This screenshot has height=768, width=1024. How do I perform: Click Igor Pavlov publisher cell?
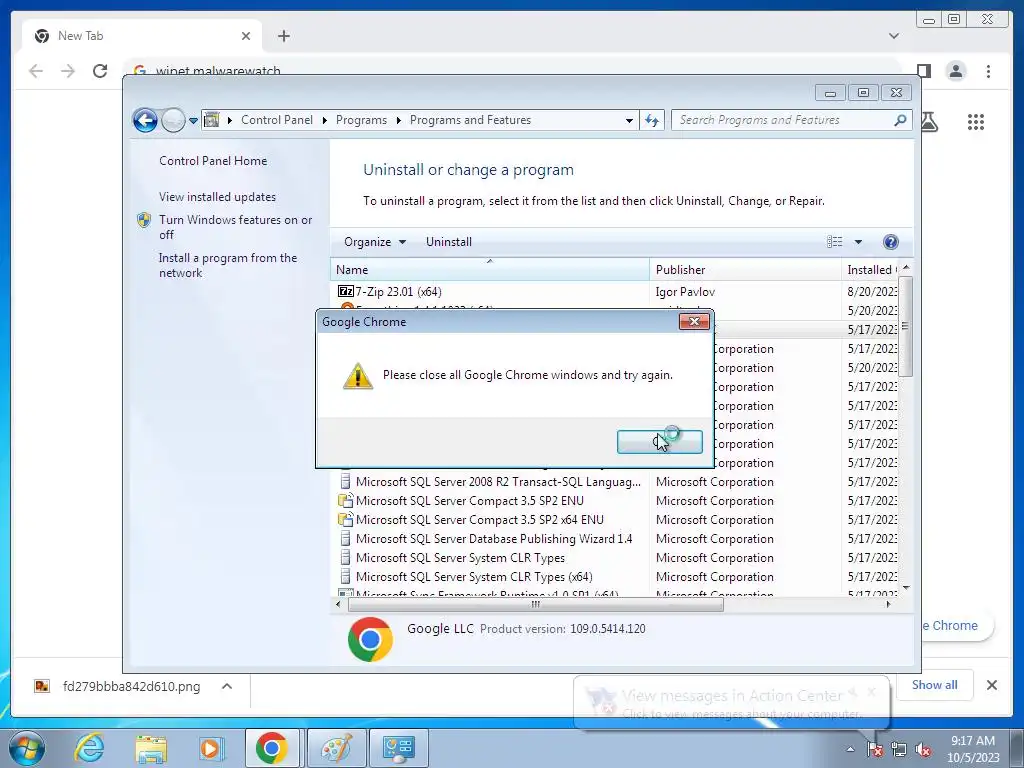tap(685, 292)
